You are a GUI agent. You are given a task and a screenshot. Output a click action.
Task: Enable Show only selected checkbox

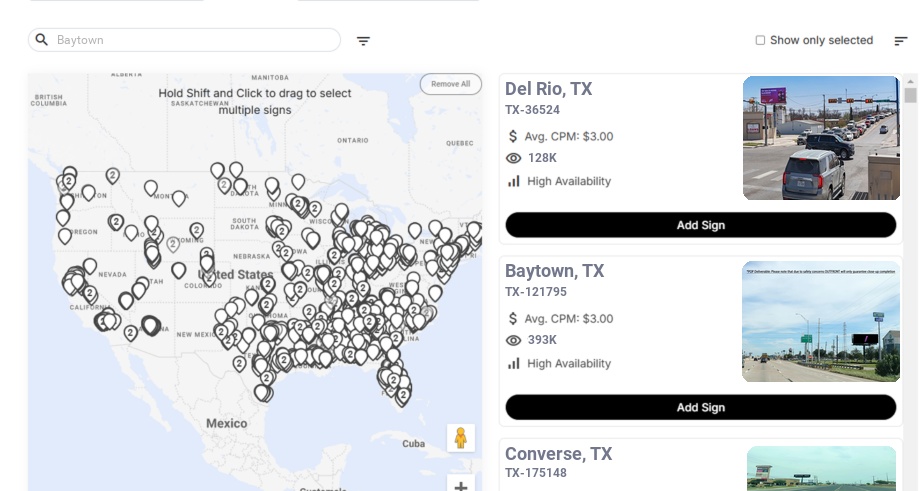760,41
